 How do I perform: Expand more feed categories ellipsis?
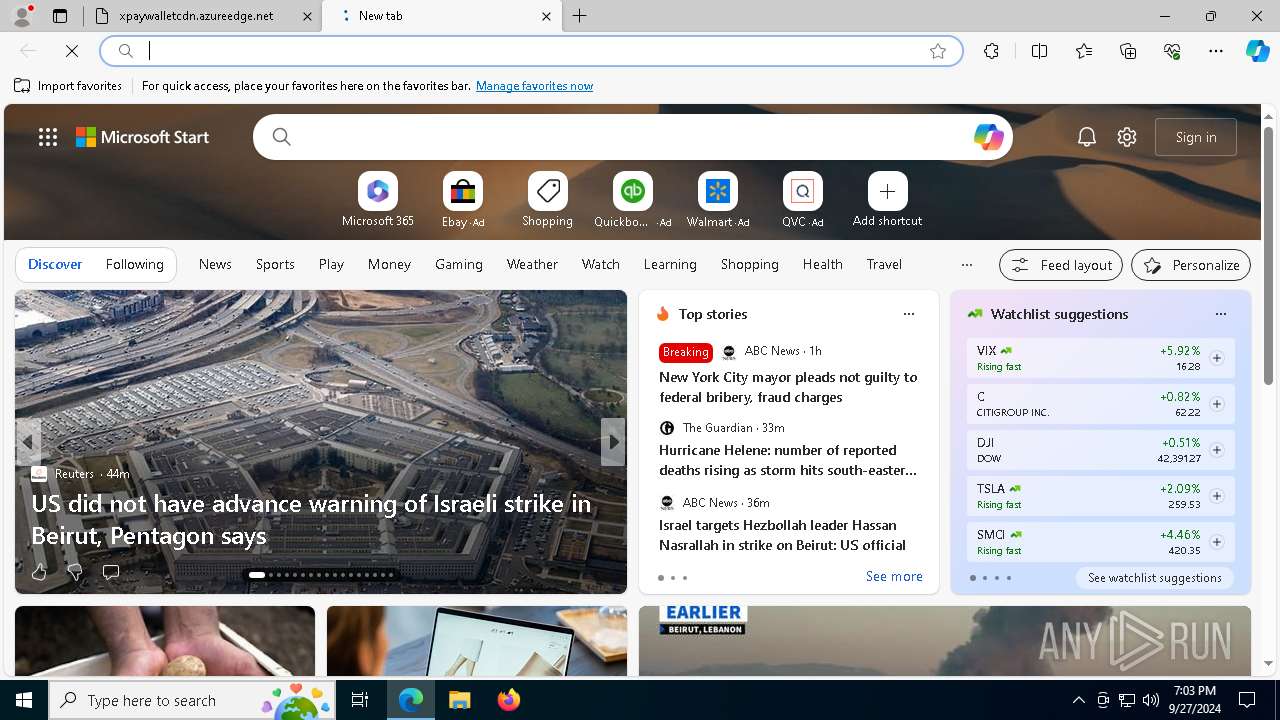(966, 265)
